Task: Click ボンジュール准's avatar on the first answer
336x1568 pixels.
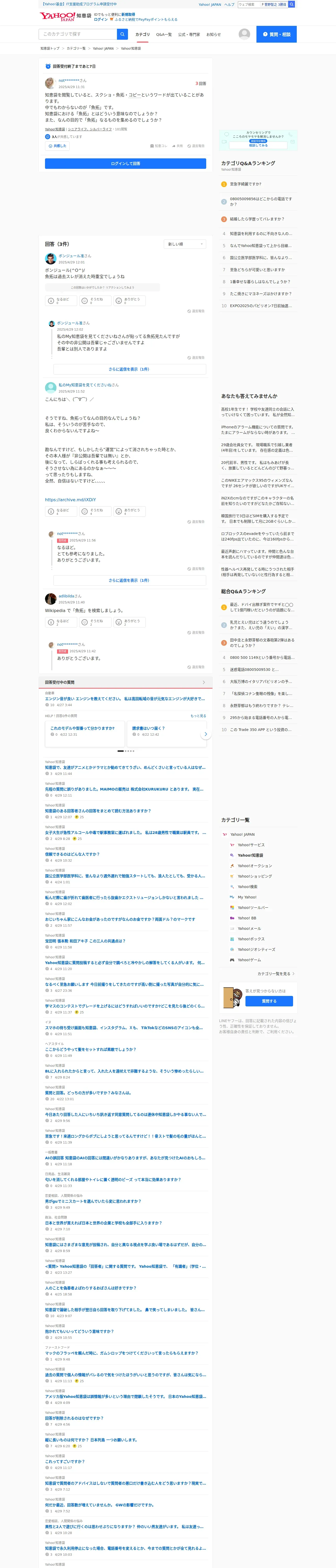Action: pyautogui.click(x=51, y=259)
